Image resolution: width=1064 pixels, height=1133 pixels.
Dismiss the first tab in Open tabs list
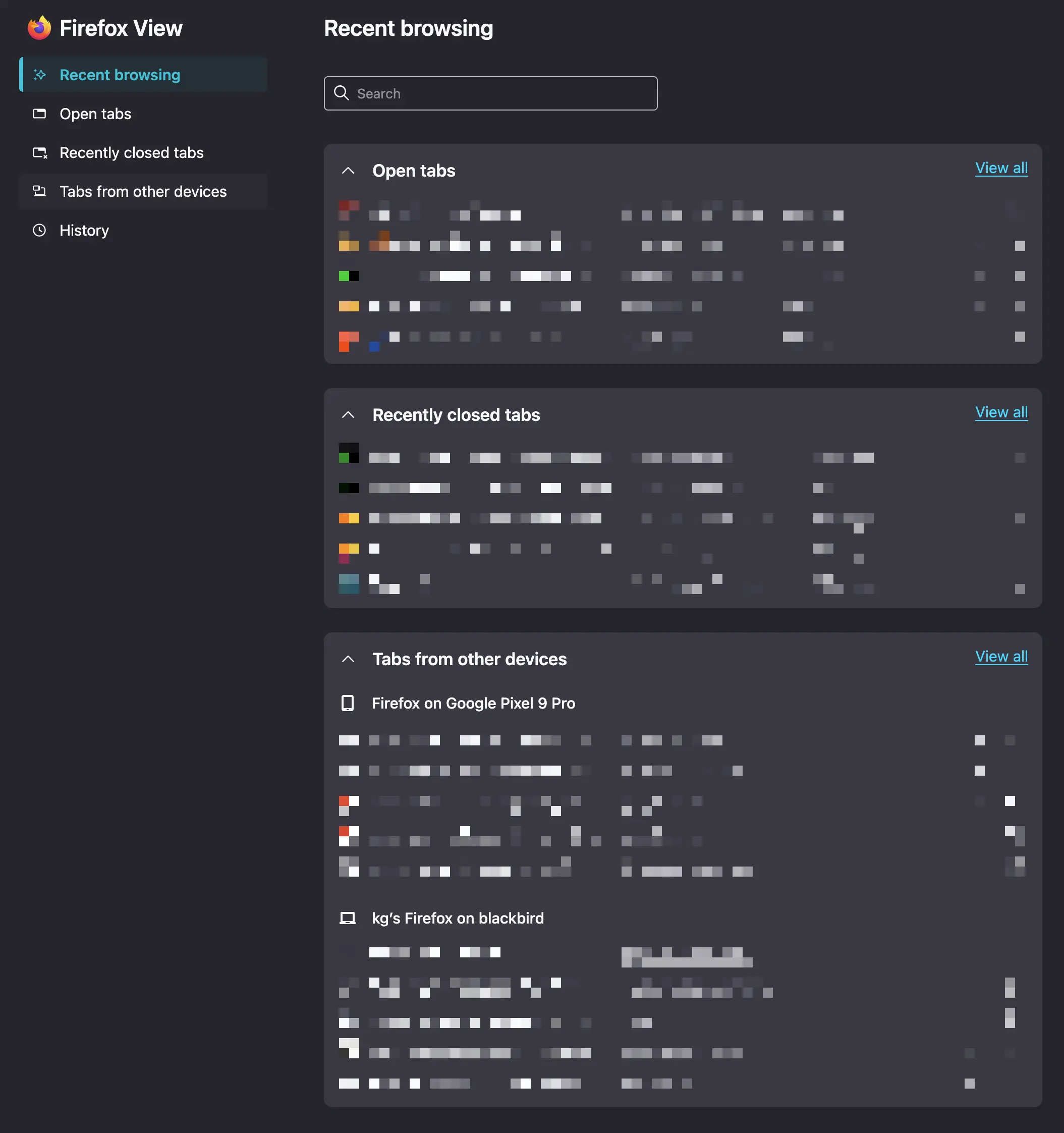tap(1019, 215)
